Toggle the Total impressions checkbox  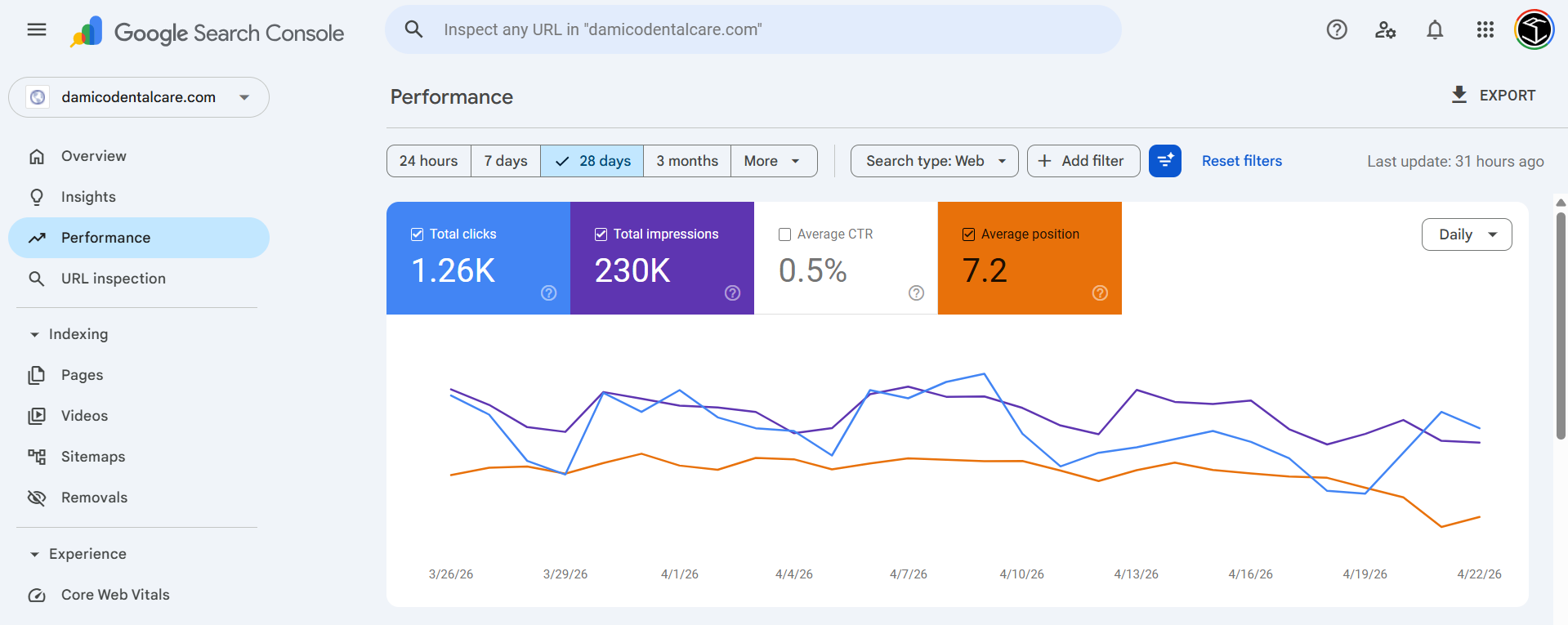pos(601,234)
